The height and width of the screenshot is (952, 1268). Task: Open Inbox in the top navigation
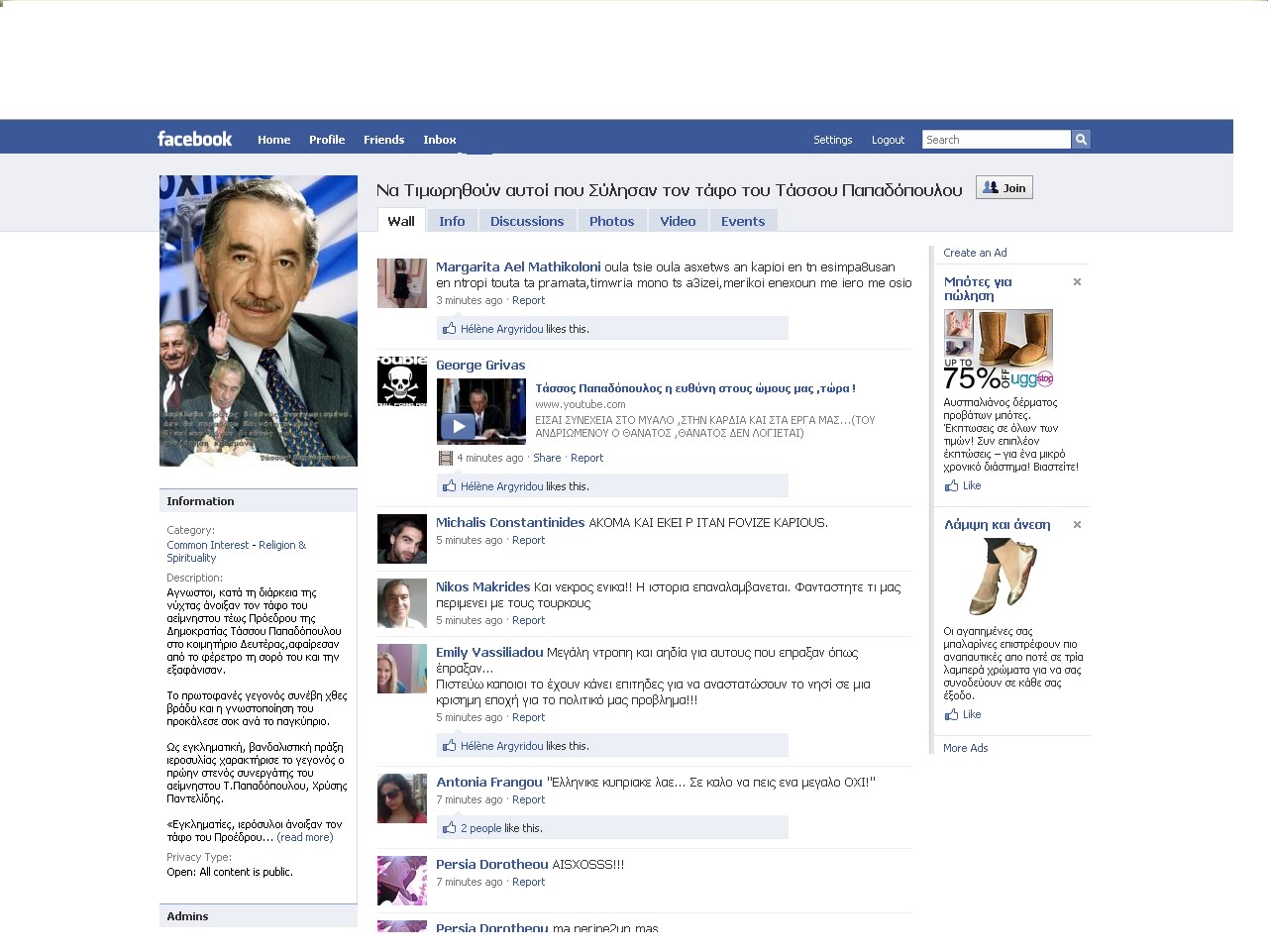click(x=440, y=140)
